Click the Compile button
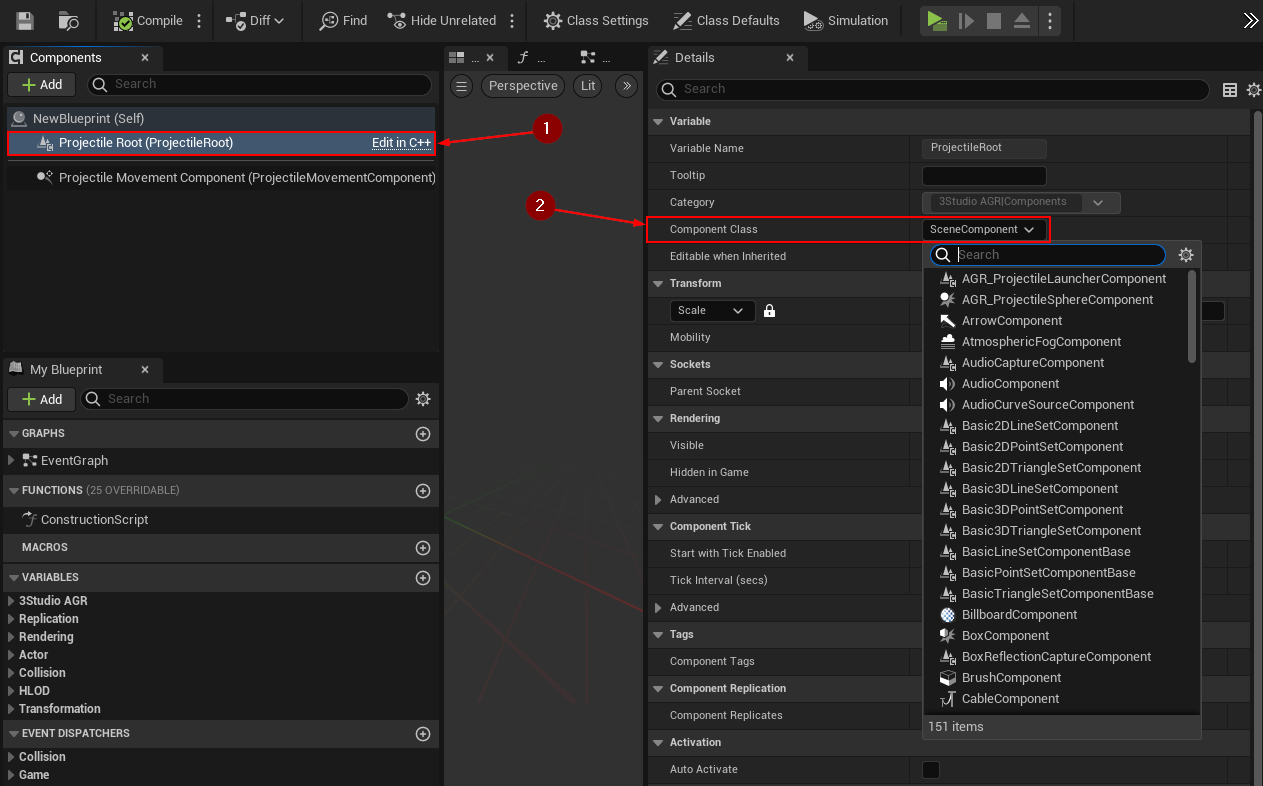The height and width of the screenshot is (786, 1263). pos(148,20)
